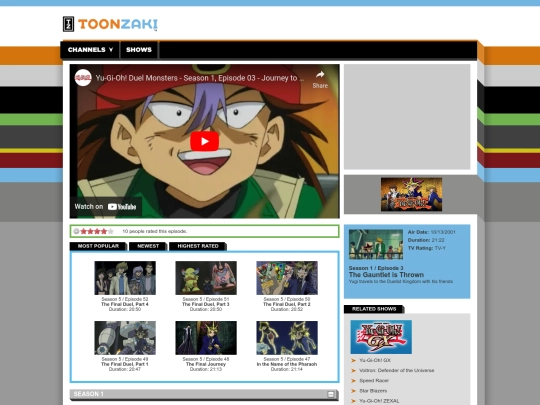Image resolution: width=540 pixels, height=405 pixels.
Task: Open the Shows menu item
Action: [x=139, y=50]
